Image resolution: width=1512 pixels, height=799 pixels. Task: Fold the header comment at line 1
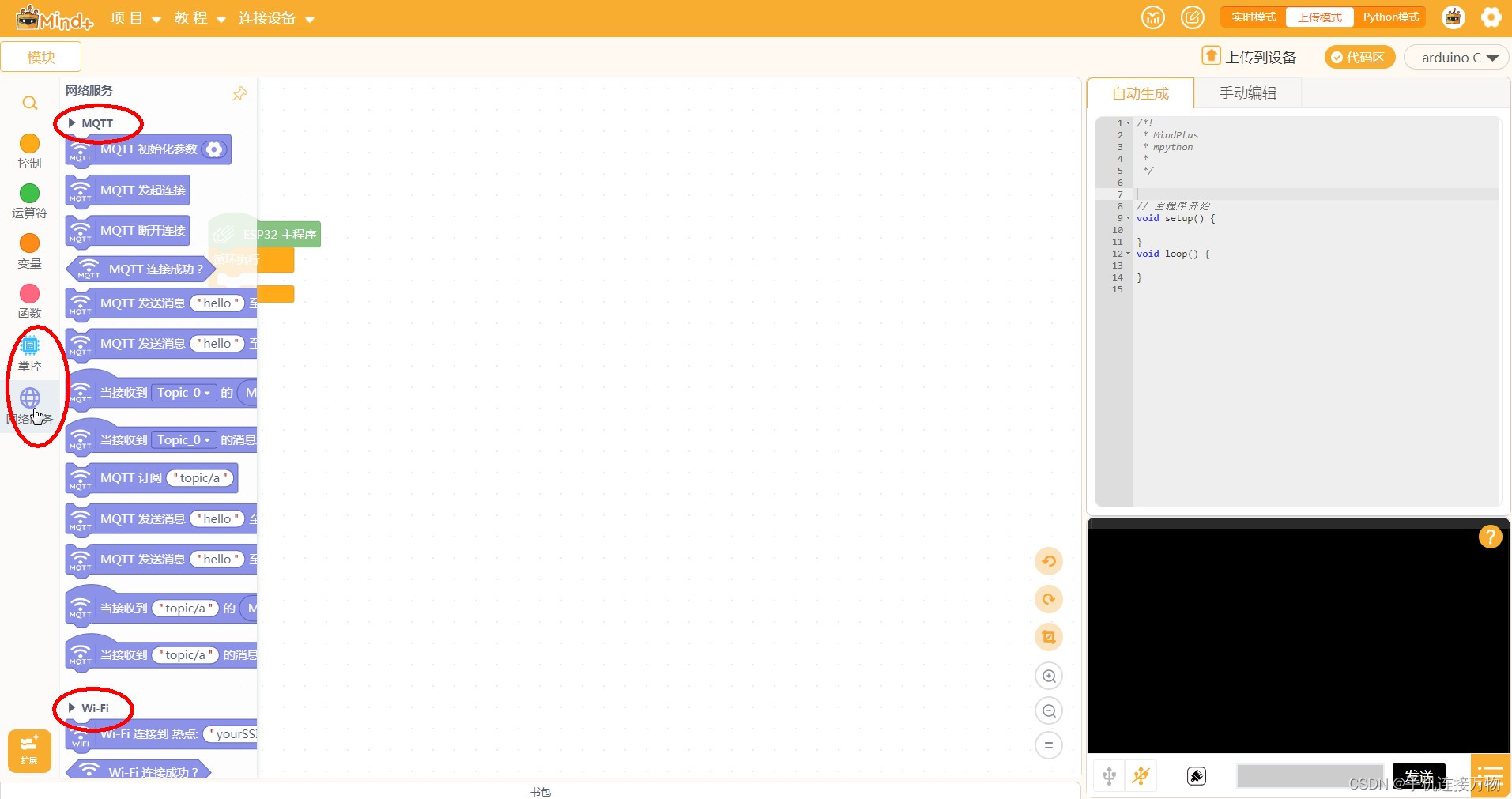(x=1128, y=123)
